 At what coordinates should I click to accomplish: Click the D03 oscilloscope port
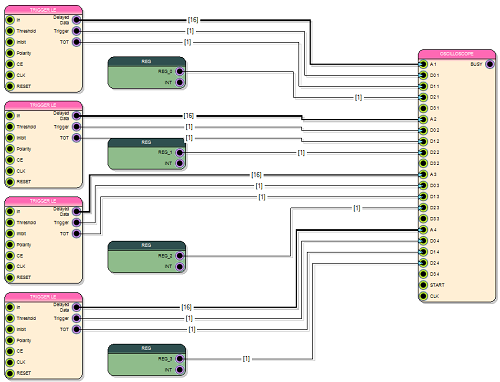423,185
